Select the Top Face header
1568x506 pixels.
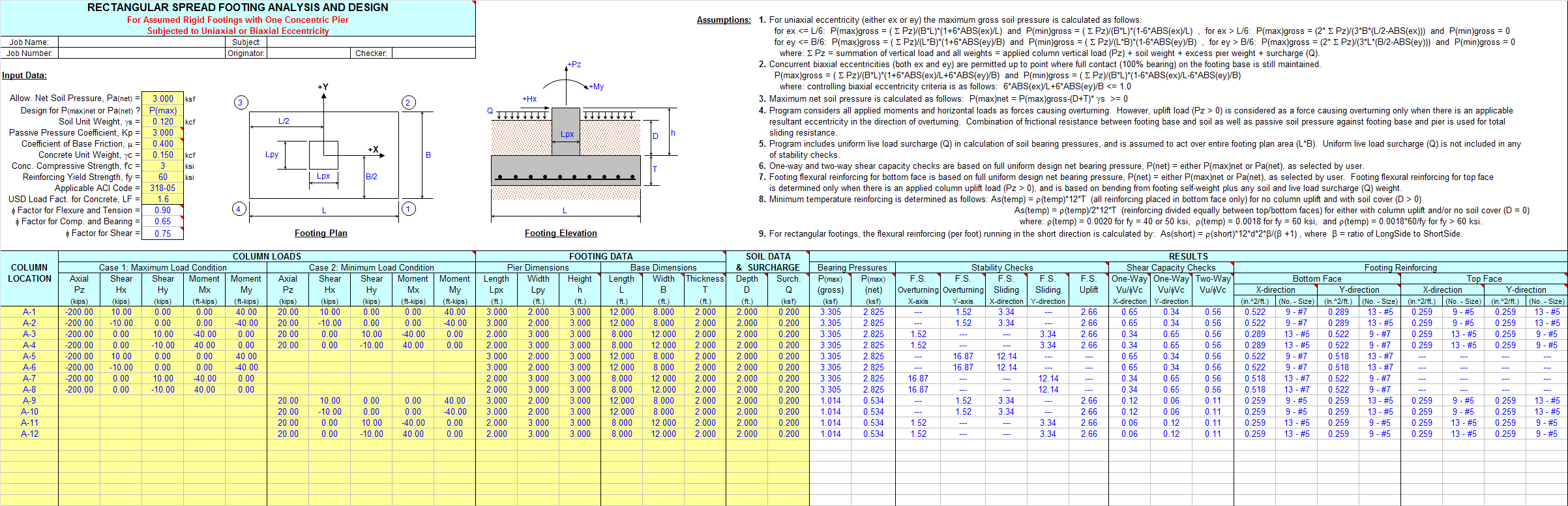point(1484,278)
